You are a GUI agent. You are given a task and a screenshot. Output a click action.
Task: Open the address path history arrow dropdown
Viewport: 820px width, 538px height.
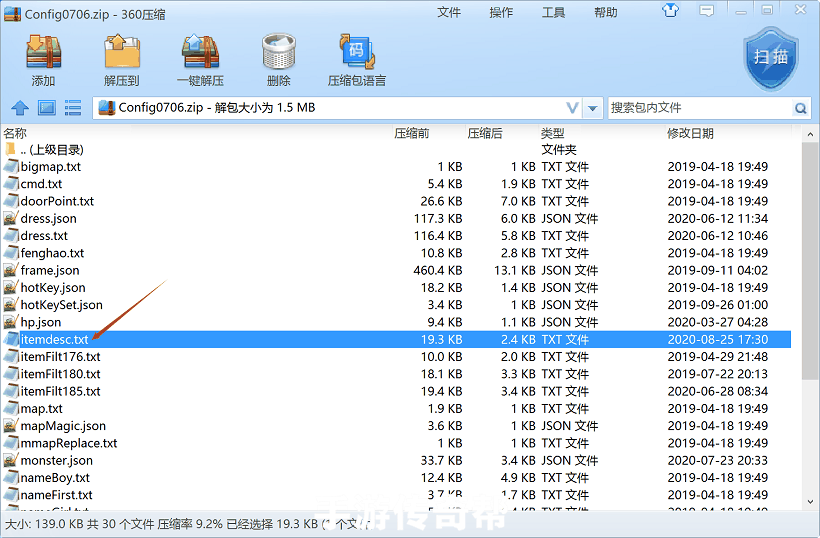coord(593,108)
